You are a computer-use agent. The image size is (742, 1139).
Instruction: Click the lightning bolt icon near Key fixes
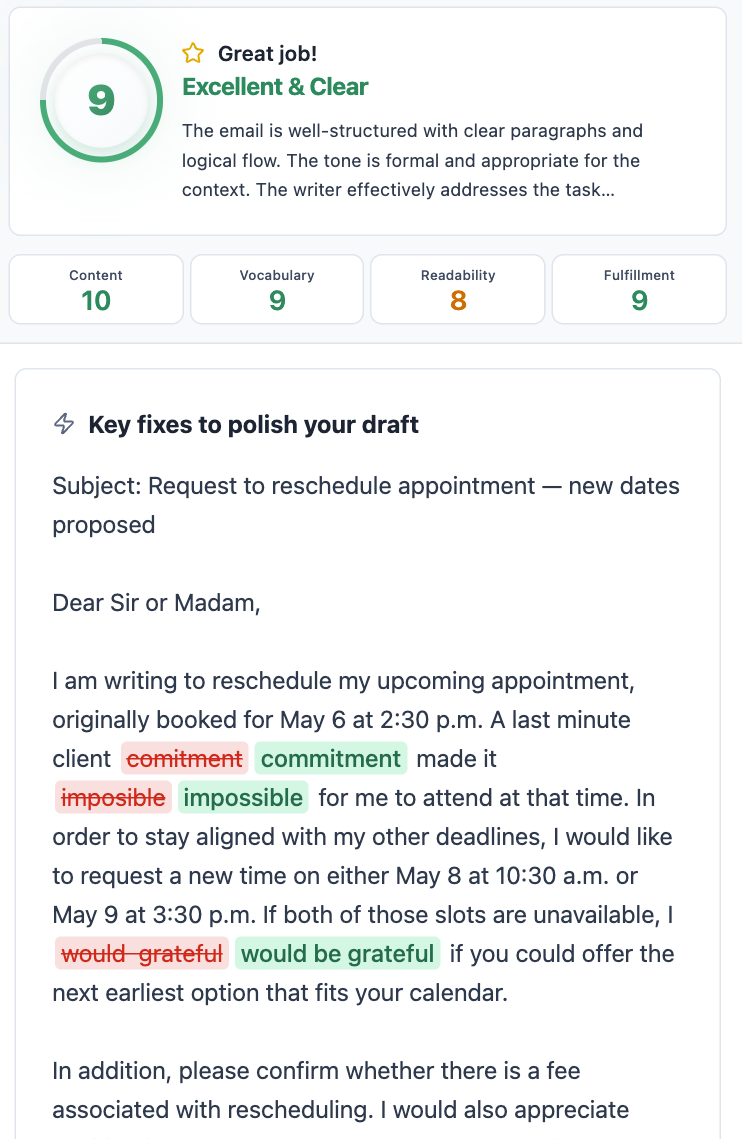click(64, 424)
